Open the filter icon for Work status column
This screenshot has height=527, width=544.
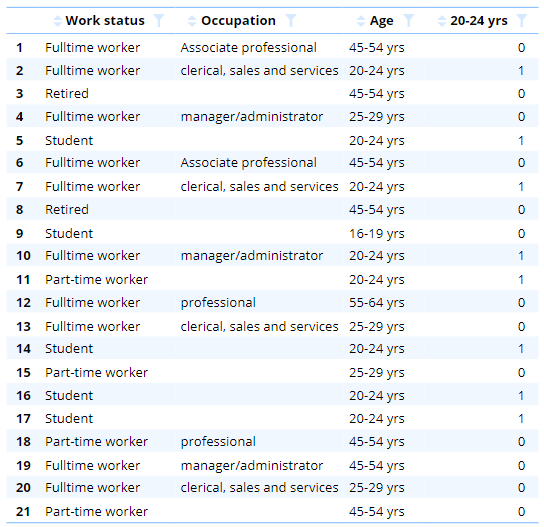tap(159, 21)
